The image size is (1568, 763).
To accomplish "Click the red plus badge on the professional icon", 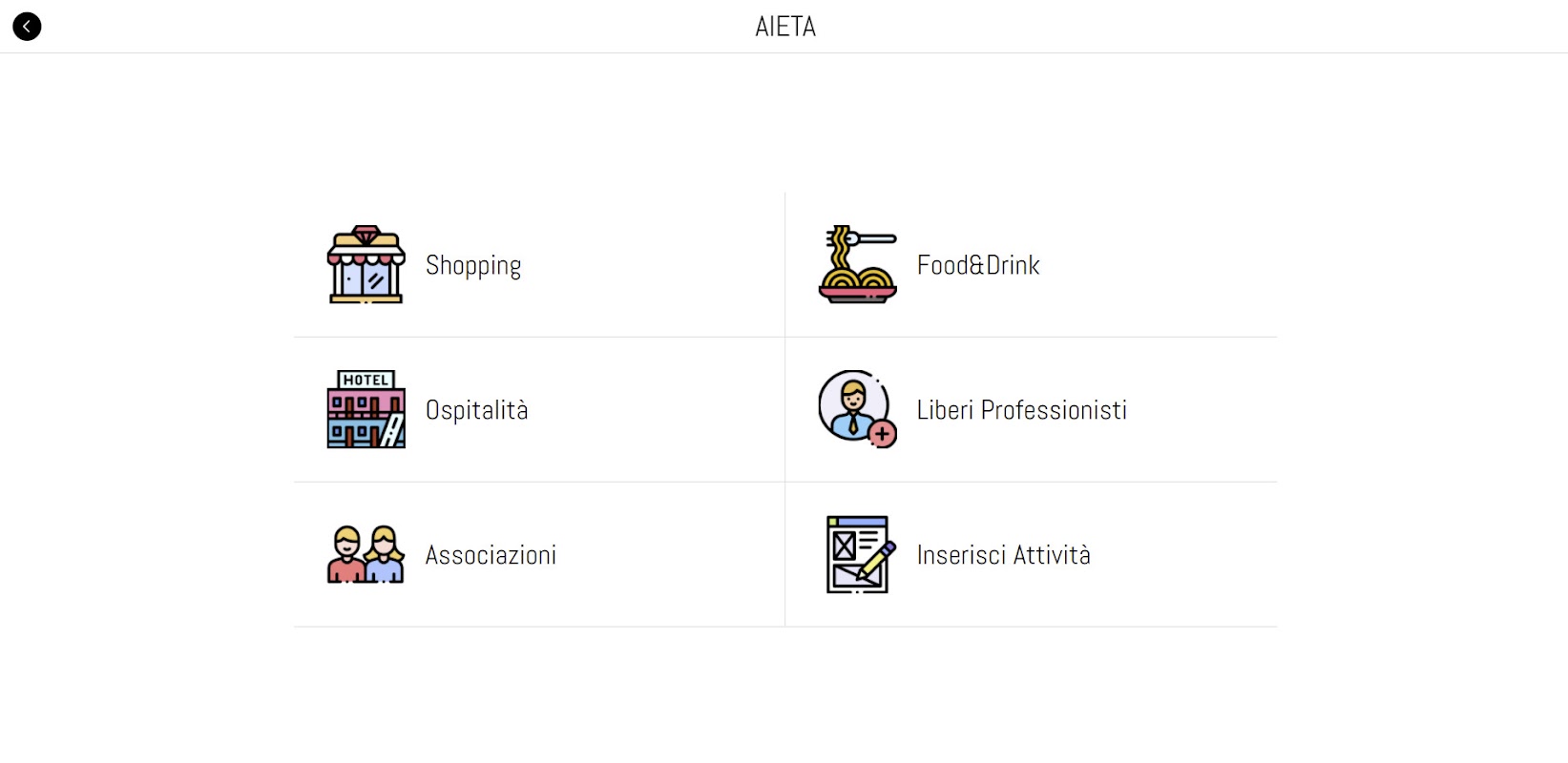I will coord(883,435).
